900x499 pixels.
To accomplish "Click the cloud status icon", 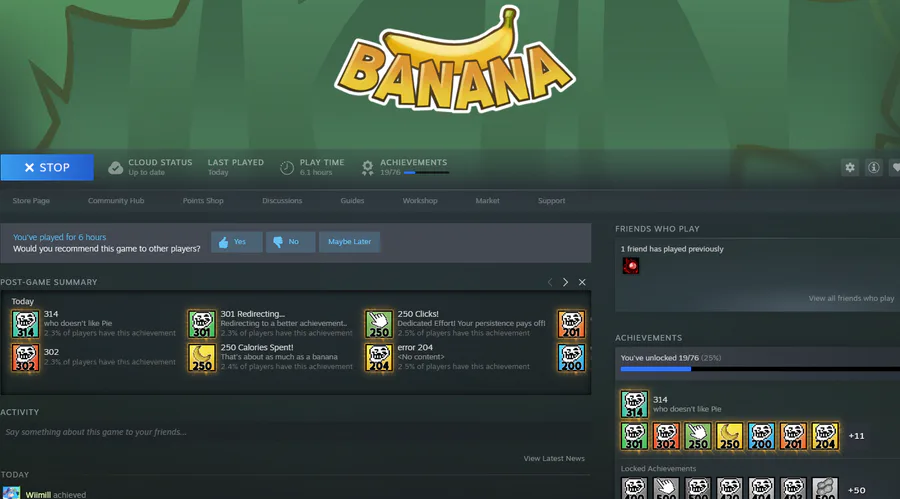I will tap(115, 168).
